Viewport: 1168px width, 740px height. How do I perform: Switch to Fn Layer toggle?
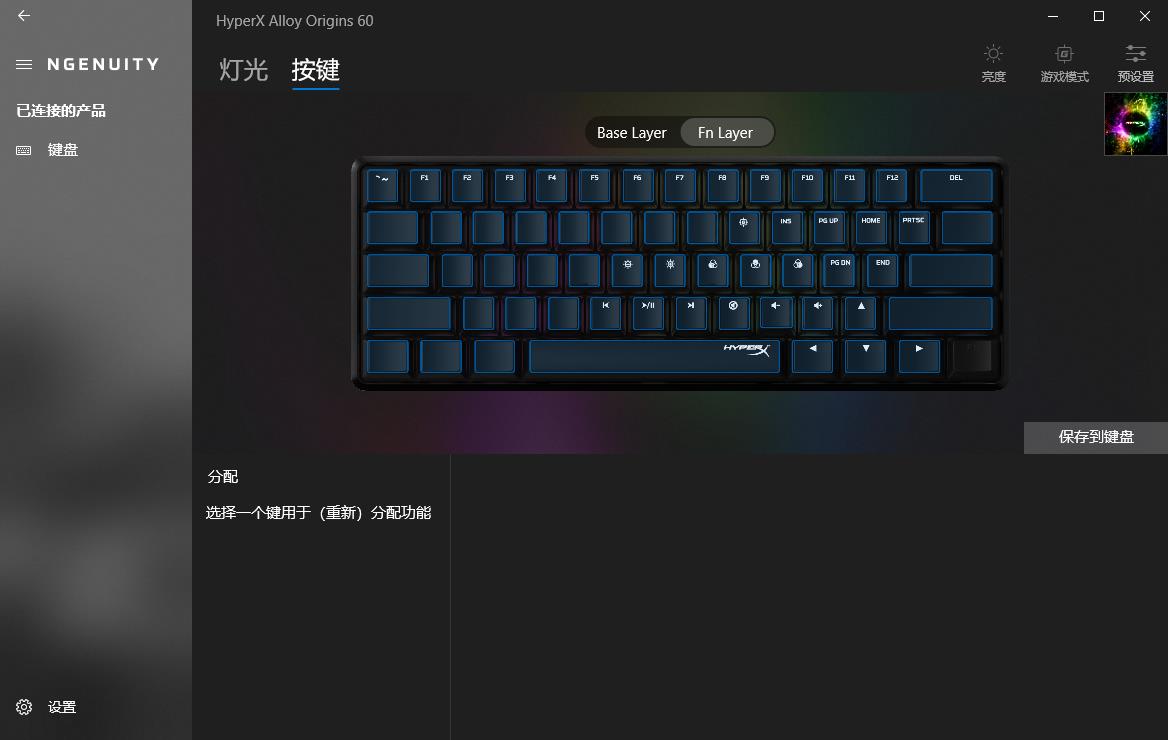tap(726, 133)
